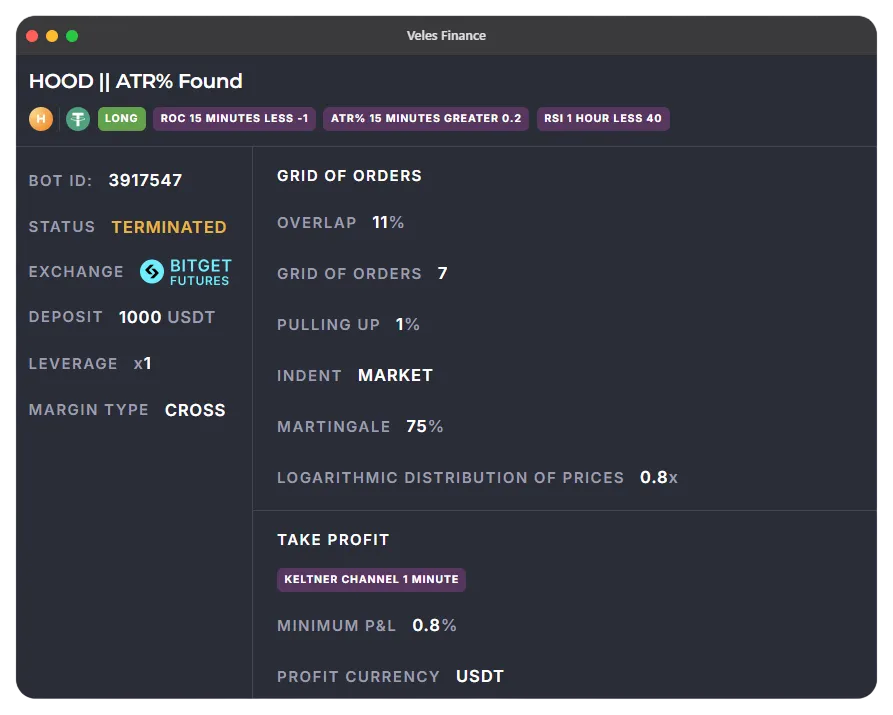Click the TERMINATED status label
Image resolution: width=893 pixels, height=715 pixels.
click(x=168, y=227)
